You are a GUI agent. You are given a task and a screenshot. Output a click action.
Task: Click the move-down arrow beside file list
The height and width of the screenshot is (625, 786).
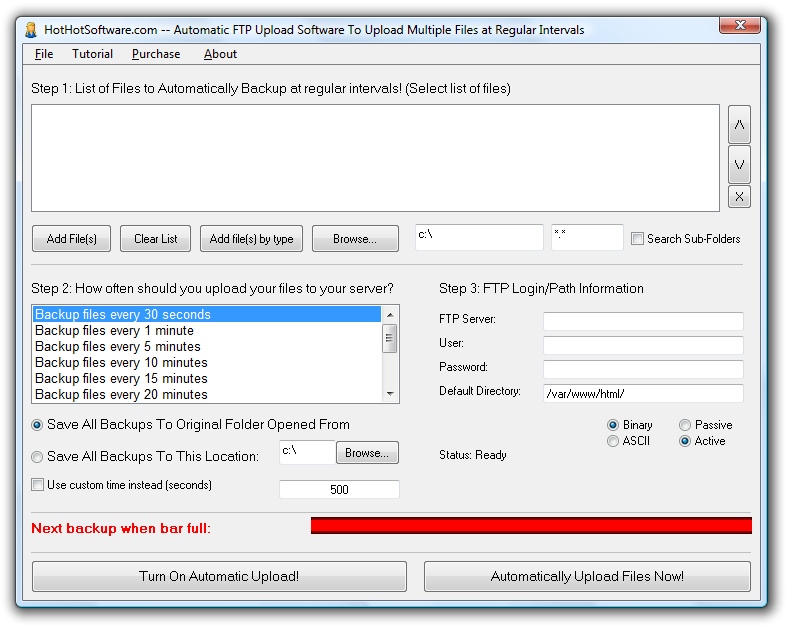(x=739, y=164)
